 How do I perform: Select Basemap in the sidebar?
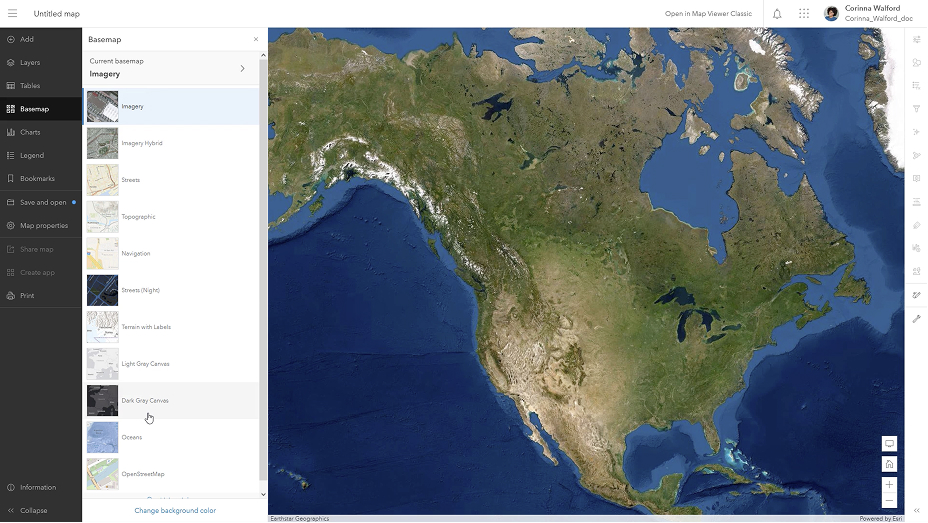click(41, 109)
